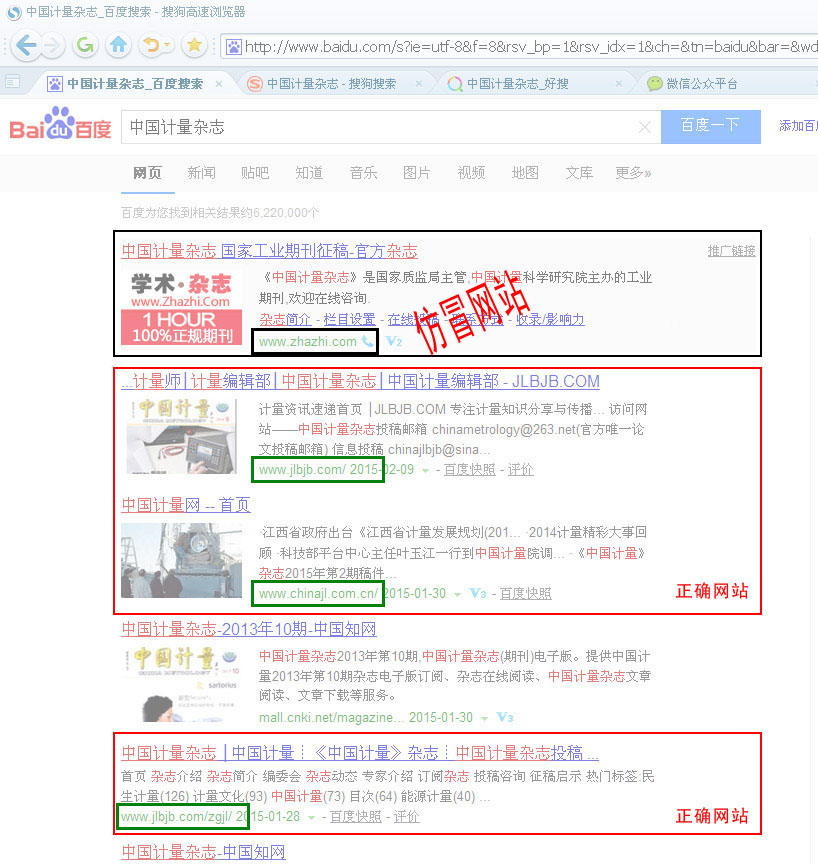Select the 新闻 search category tab

point(201,173)
